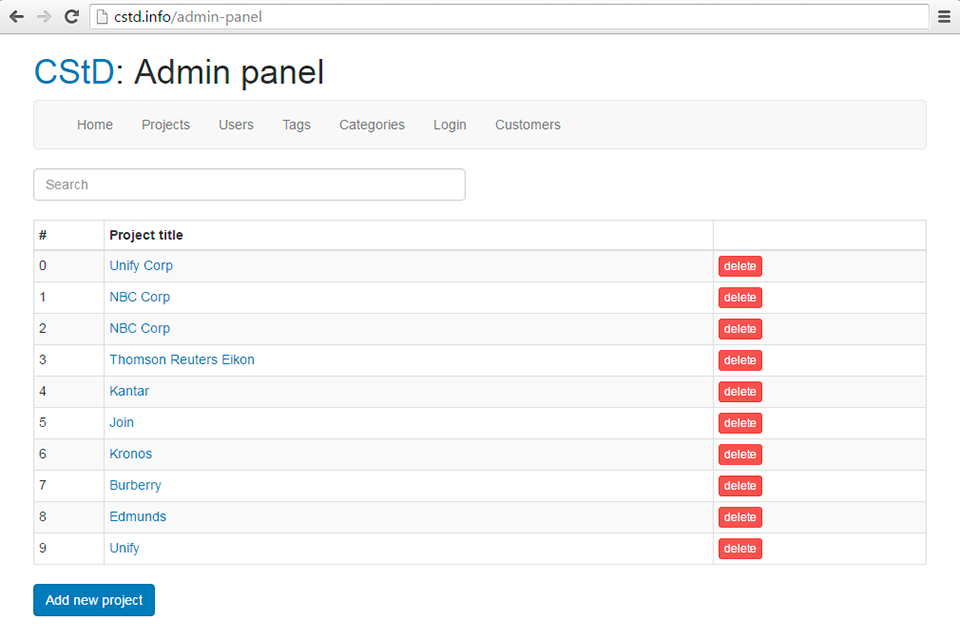
Task: Delete the Edmunds project
Action: [x=740, y=517]
